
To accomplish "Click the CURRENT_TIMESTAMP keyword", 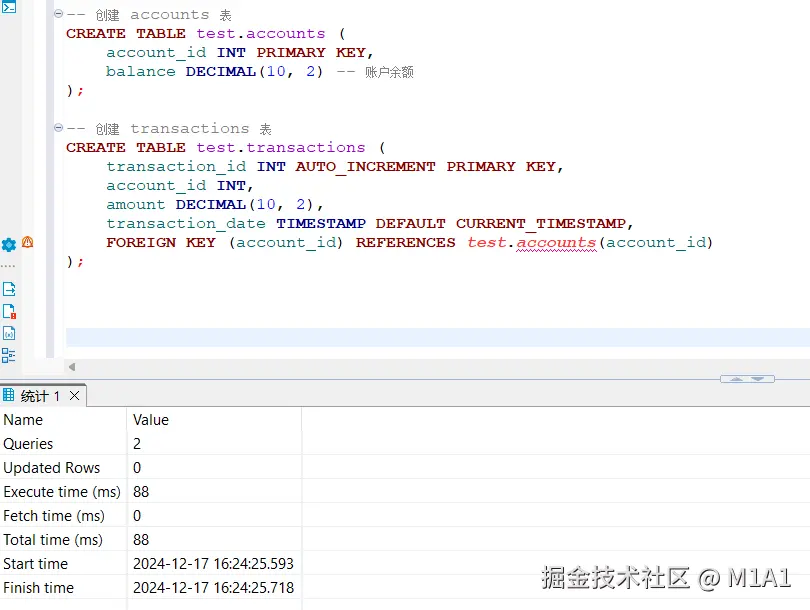I will 541,224.
